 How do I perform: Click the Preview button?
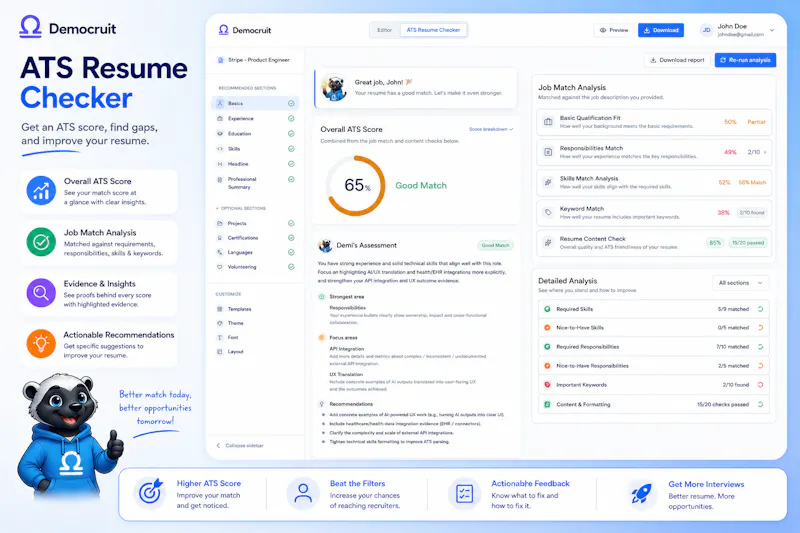pos(614,30)
